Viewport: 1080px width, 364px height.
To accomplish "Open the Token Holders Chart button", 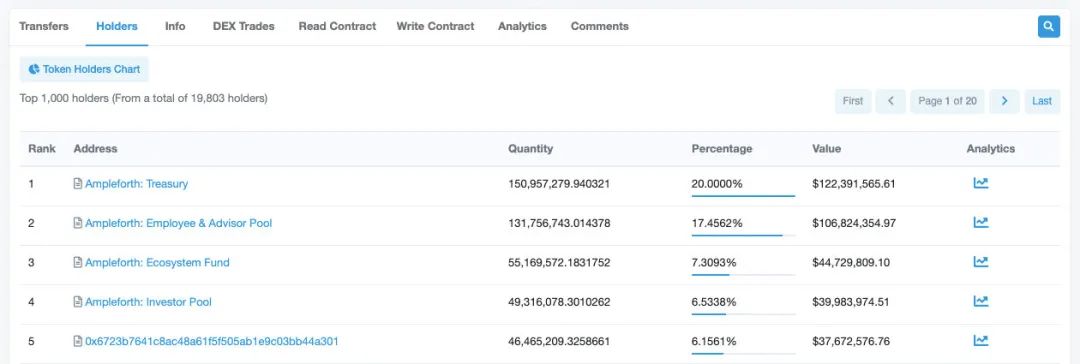I will [x=84, y=69].
